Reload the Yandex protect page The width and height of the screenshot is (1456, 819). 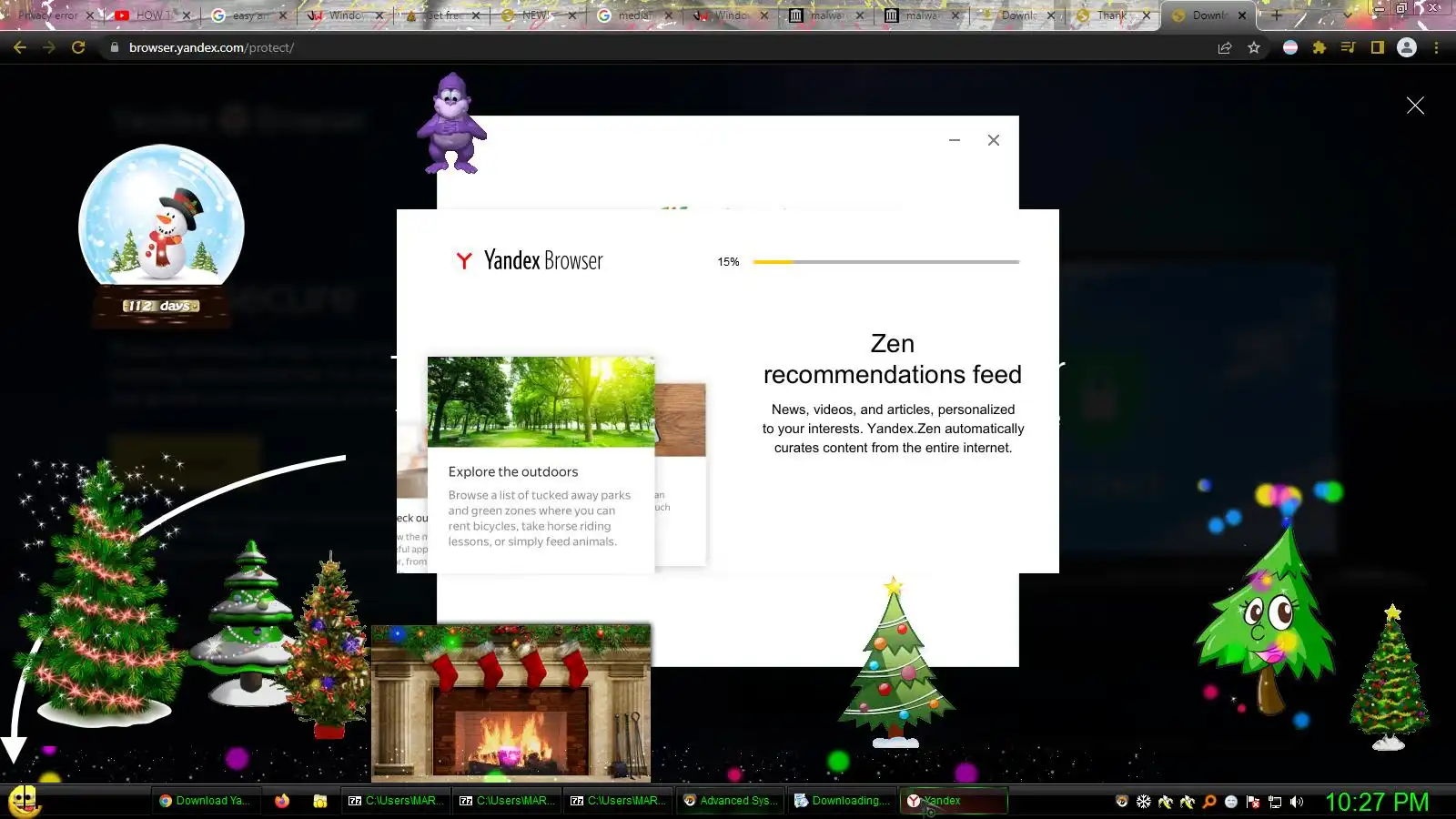(x=78, y=47)
